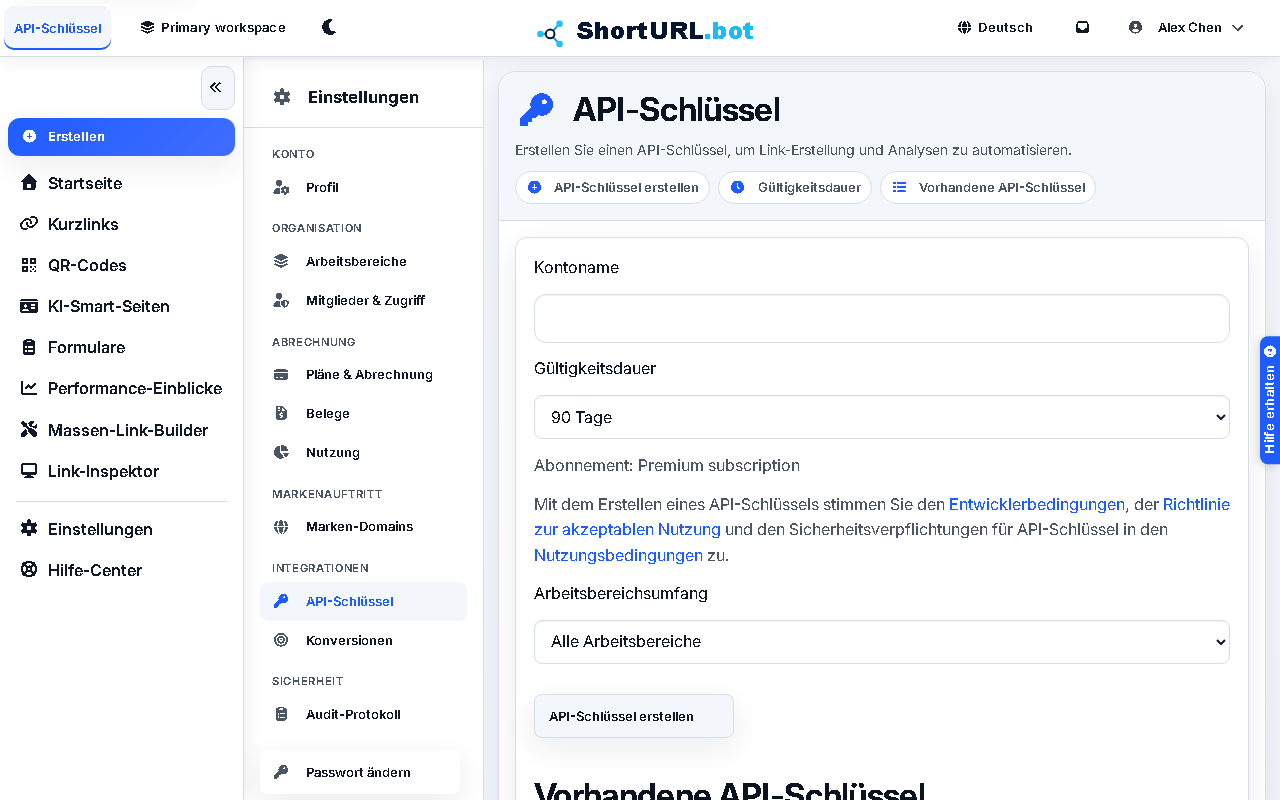
Task: Jump to Gültigkeitsdauer pill shortcut
Action: click(x=795, y=187)
